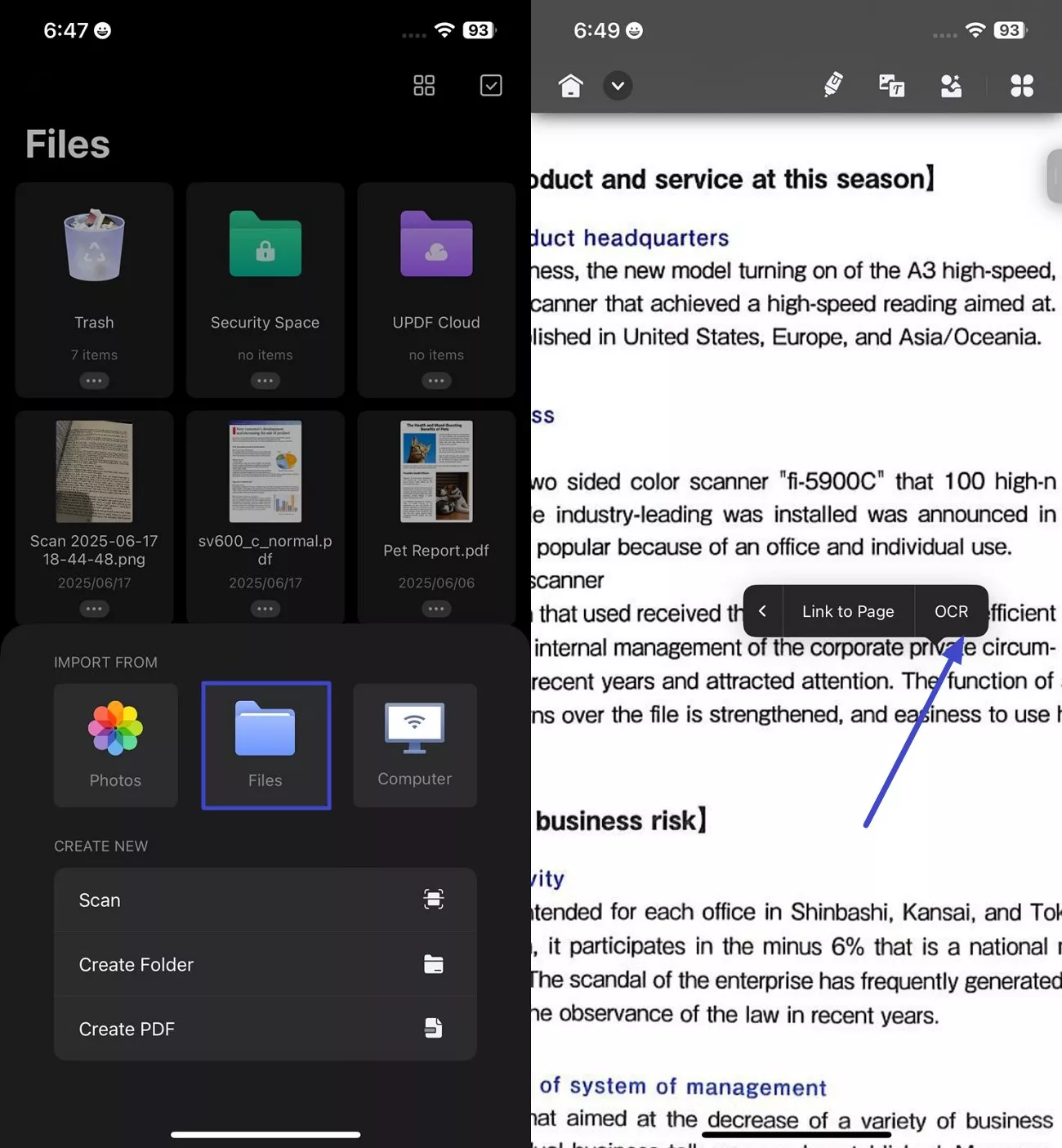Viewport: 1062px width, 1148px height.
Task: Tap the translate text icon
Action: [x=891, y=85]
